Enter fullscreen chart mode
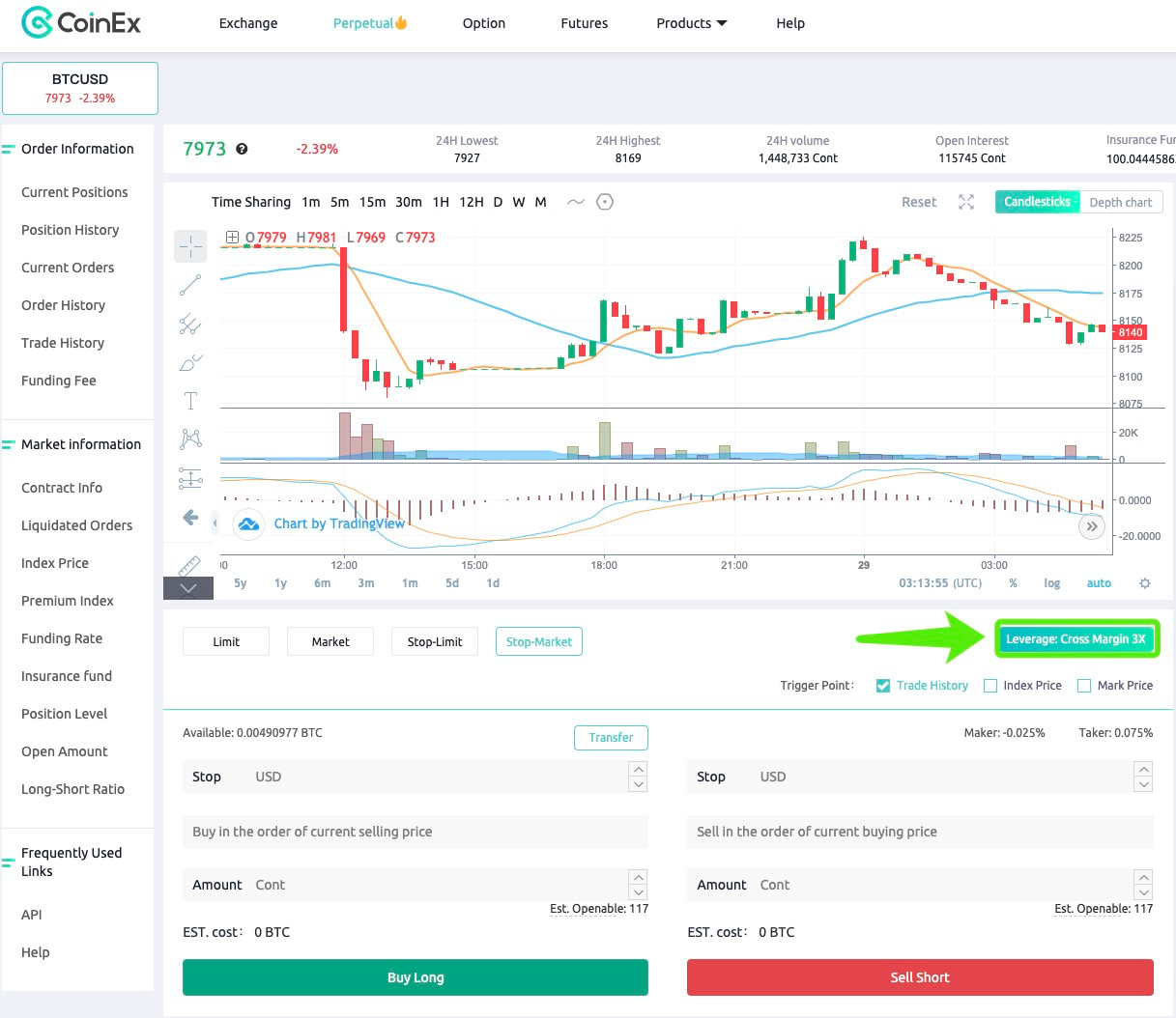The image size is (1176, 1018). pyautogui.click(x=966, y=202)
